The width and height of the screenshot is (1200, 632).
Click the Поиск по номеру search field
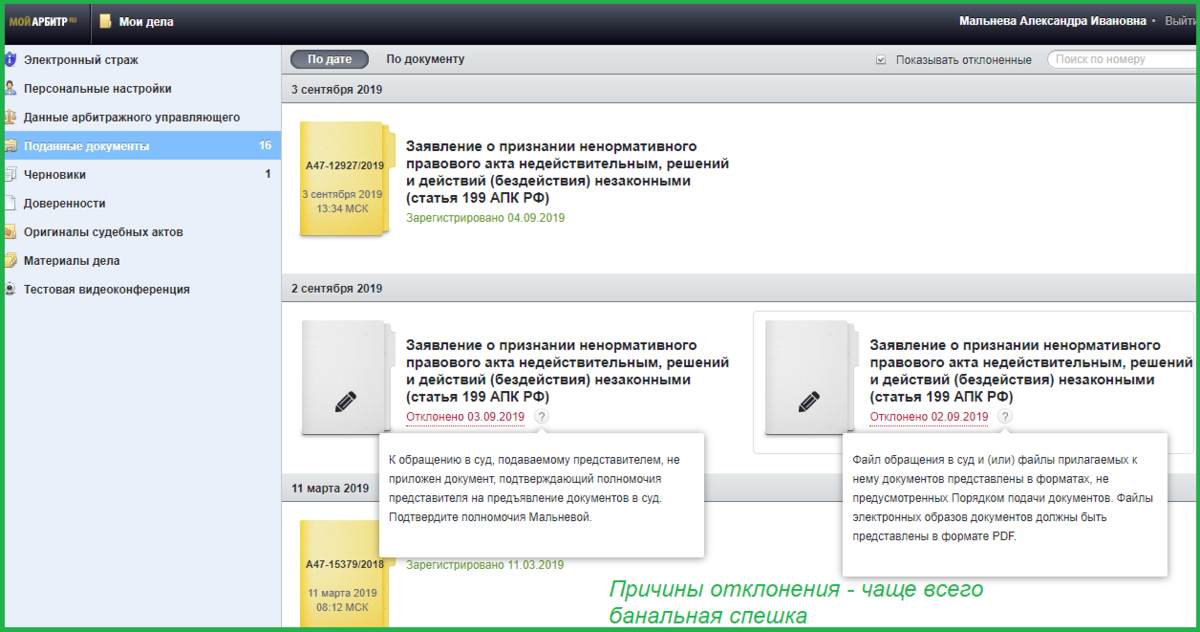pyautogui.click(x=1120, y=59)
